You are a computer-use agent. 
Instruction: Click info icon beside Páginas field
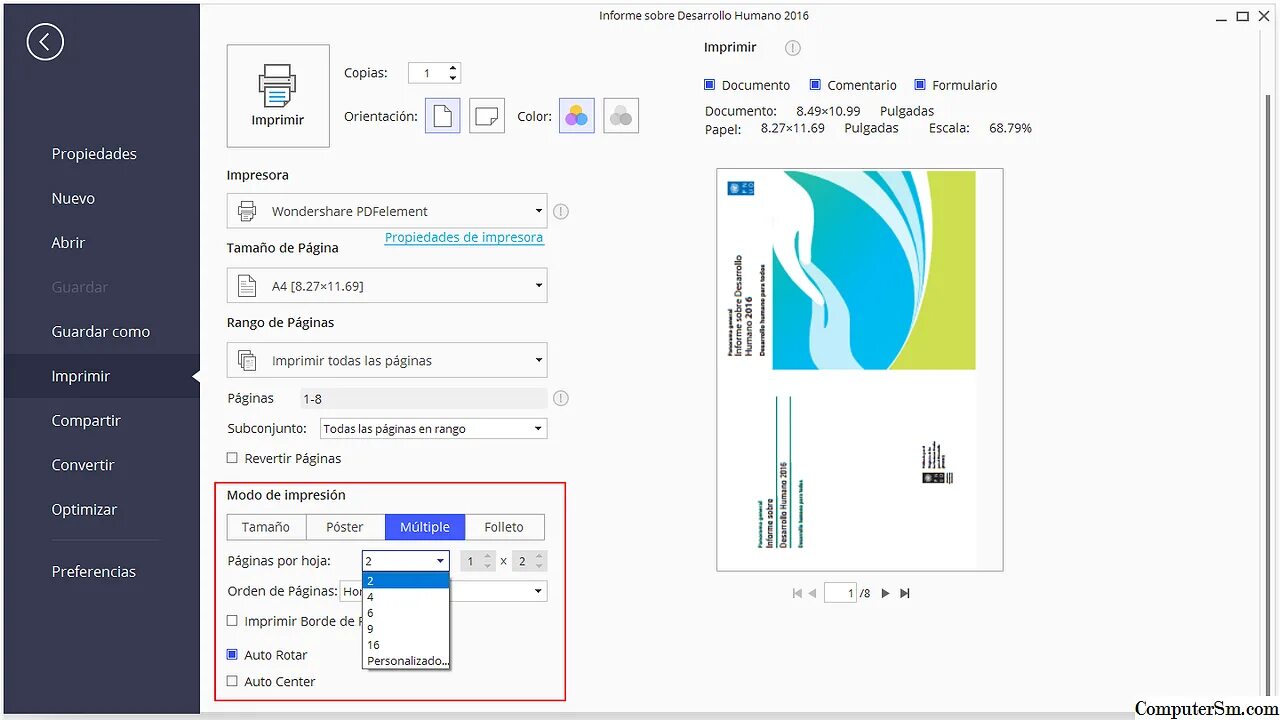click(561, 398)
